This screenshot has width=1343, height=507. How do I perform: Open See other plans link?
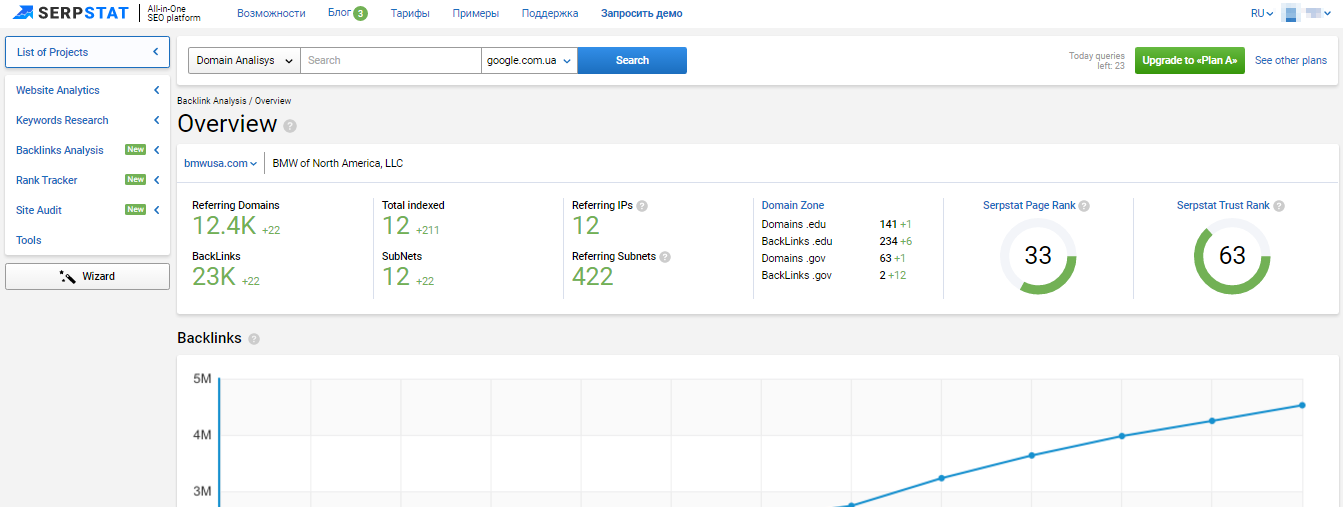pos(1291,60)
